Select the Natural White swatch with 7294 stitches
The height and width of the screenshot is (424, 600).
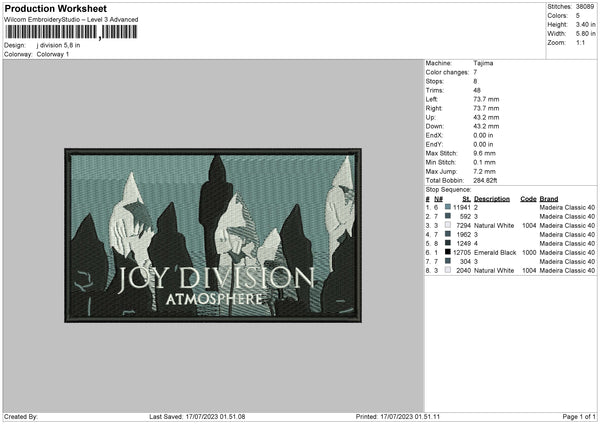coord(448,225)
